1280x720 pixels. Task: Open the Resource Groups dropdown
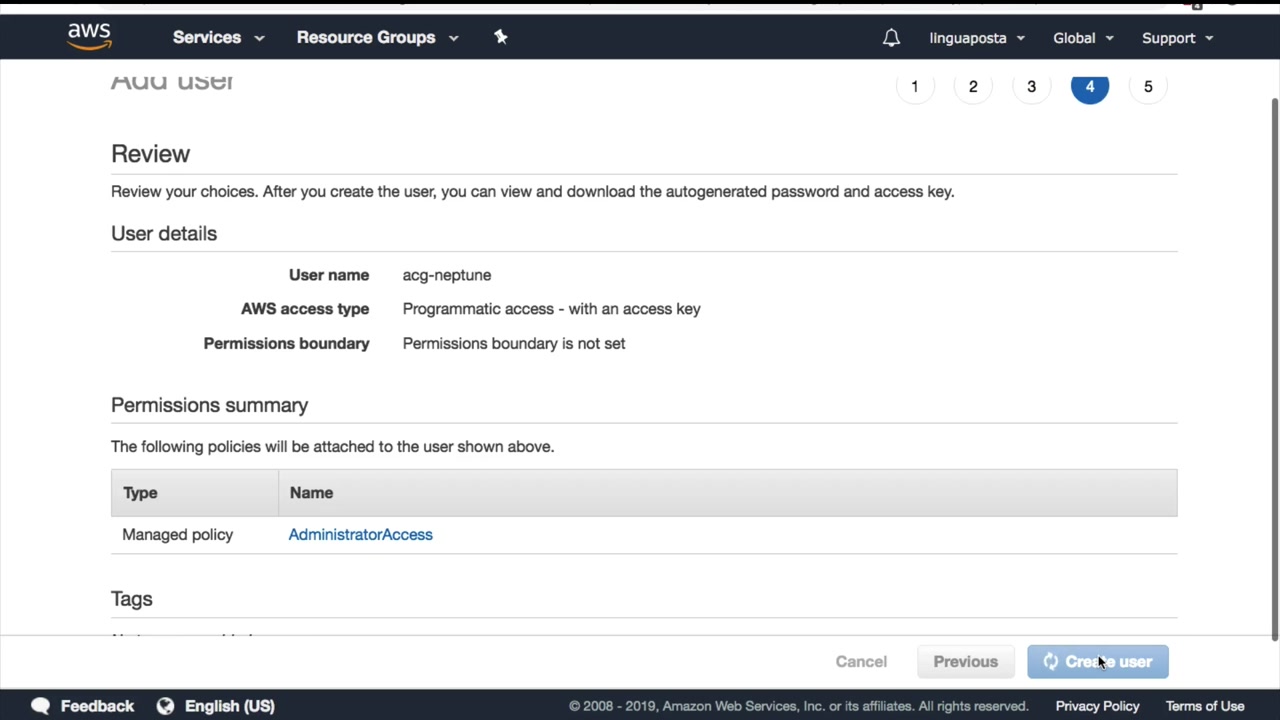point(377,38)
